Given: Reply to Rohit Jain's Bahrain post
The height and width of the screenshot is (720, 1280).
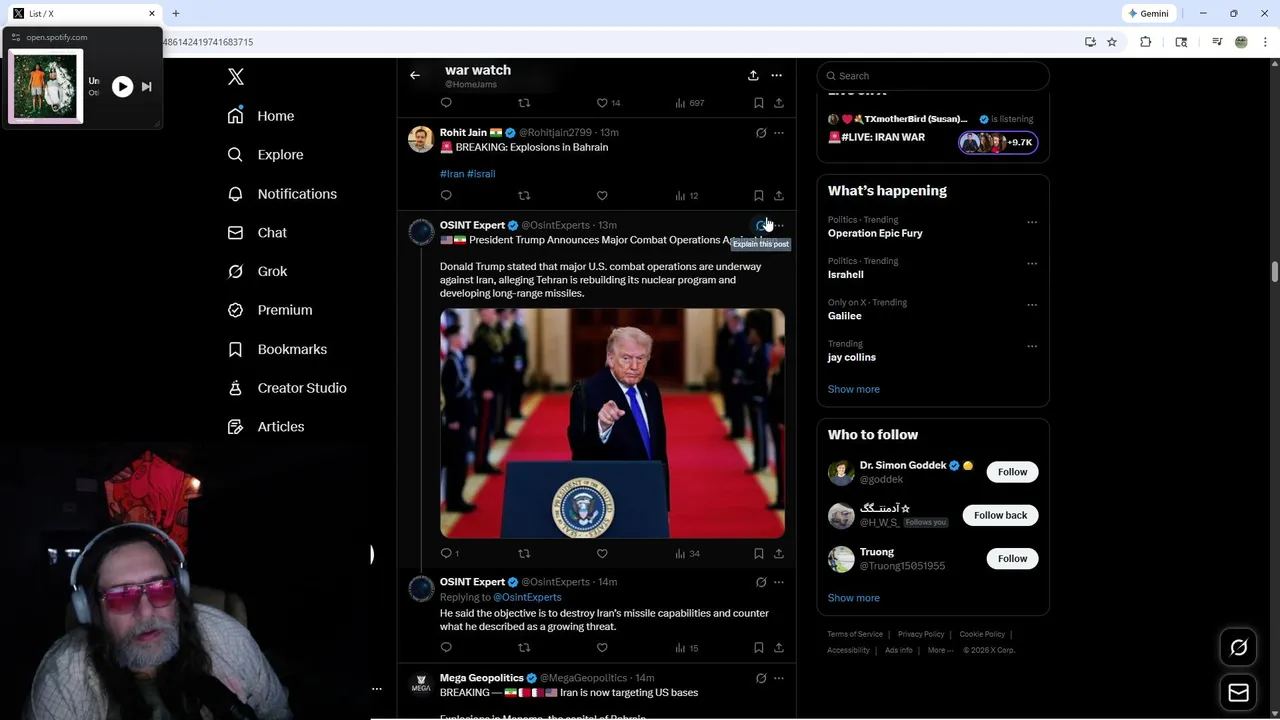Looking at the screenshot, I should point(446,196).
